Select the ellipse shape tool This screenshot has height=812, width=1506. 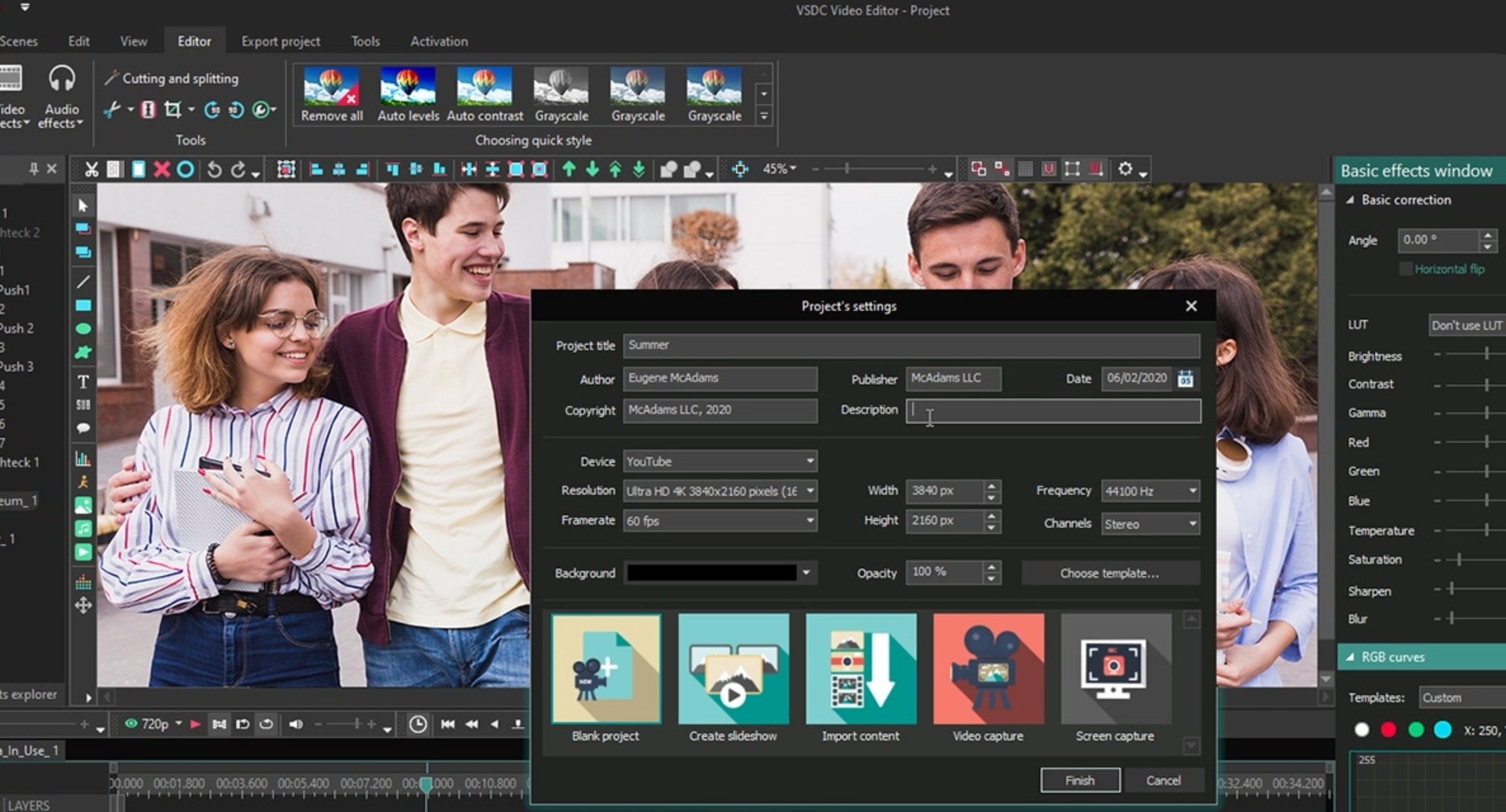coord(83,329)
